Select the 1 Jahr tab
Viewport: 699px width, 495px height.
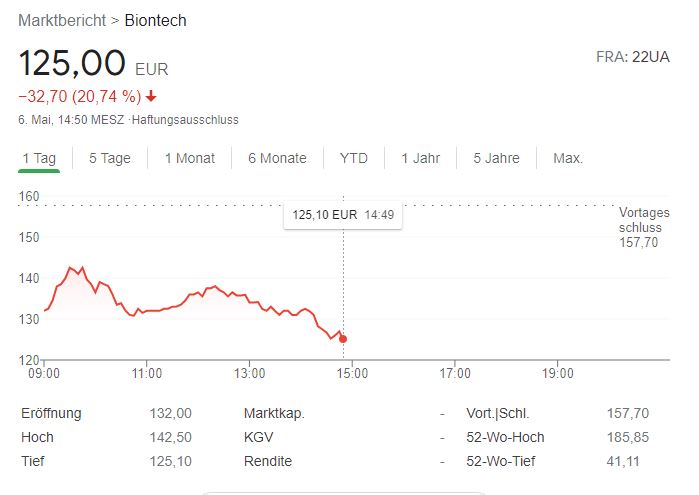(421, 158)
